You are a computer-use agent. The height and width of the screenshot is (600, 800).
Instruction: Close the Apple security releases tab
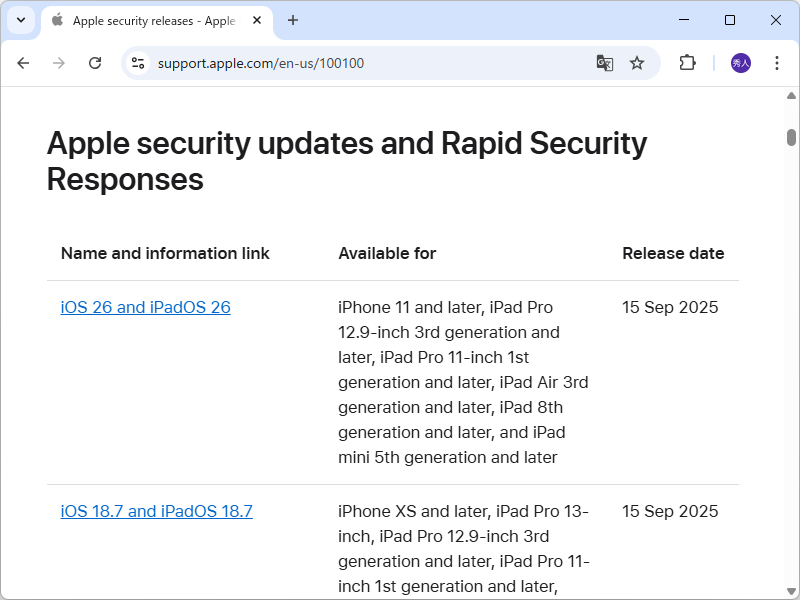pos(255,20)
